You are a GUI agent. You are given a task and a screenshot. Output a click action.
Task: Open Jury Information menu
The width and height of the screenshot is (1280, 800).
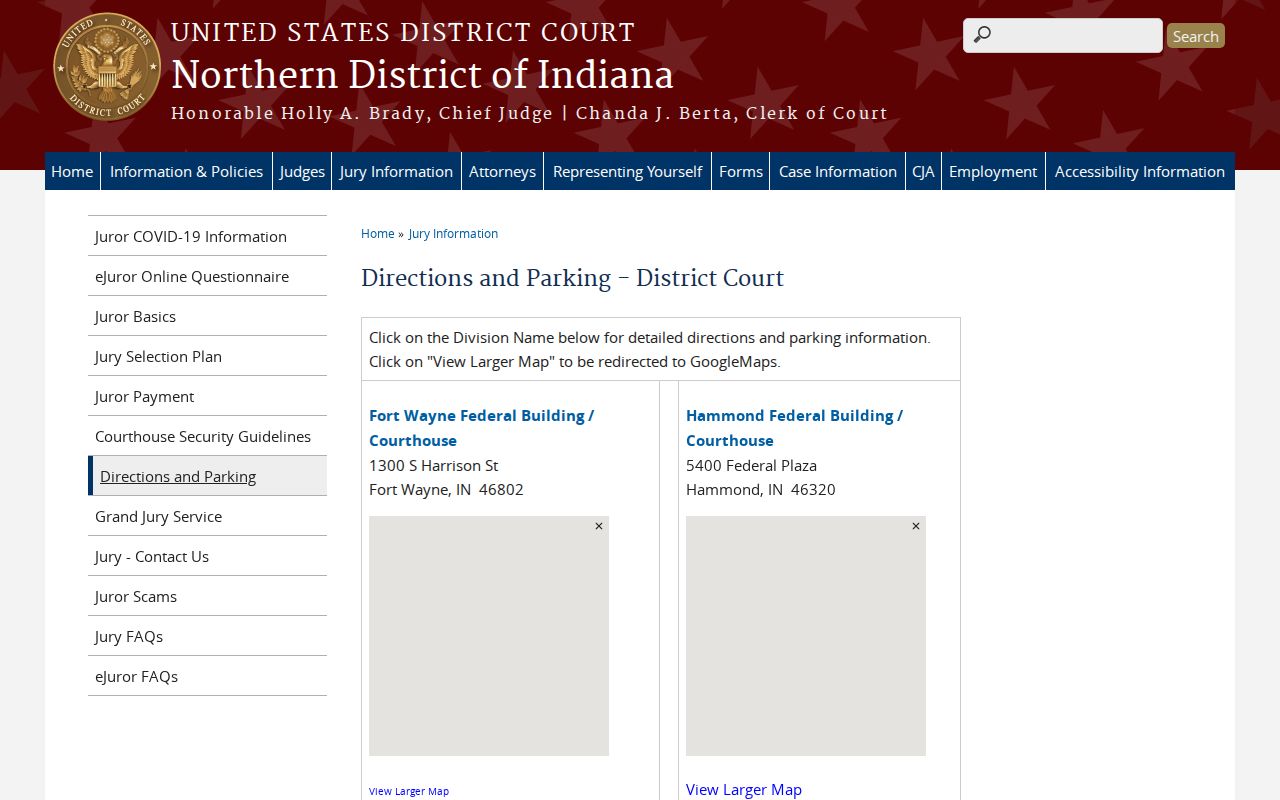coord(396,171)
